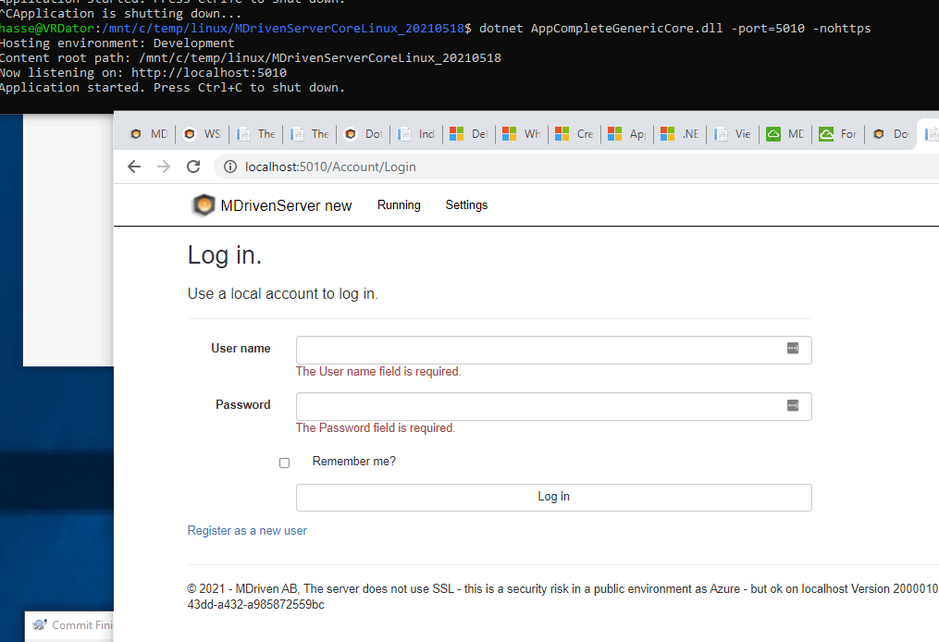Viewport: 939px width, 642px height.
Task: Click password manager icon in Password field
Action: [792, 406]
